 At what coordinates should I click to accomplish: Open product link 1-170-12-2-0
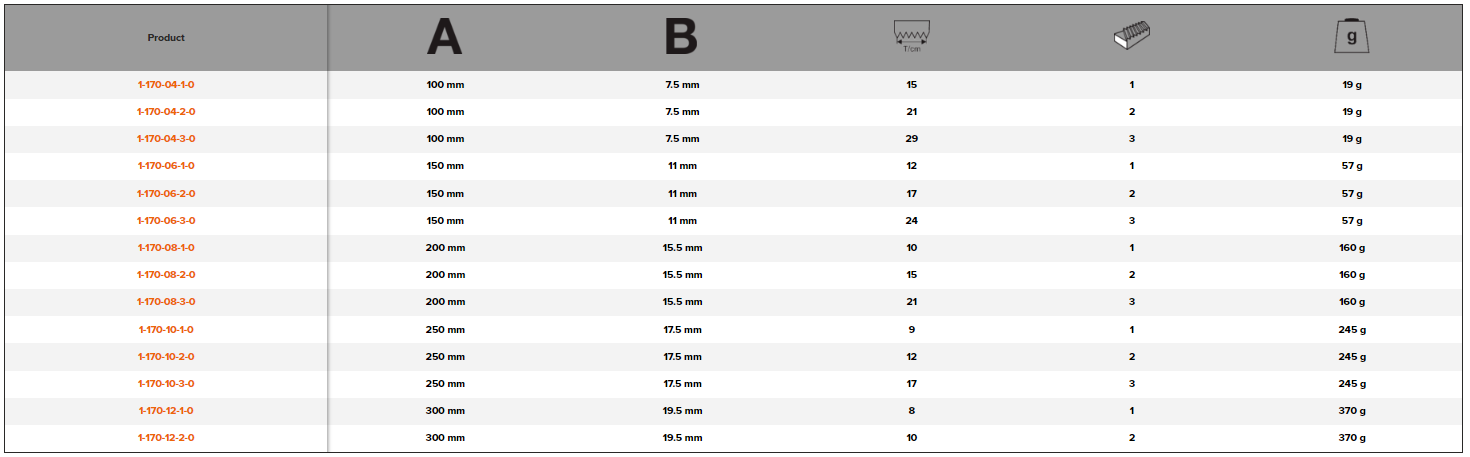point(166,438)
